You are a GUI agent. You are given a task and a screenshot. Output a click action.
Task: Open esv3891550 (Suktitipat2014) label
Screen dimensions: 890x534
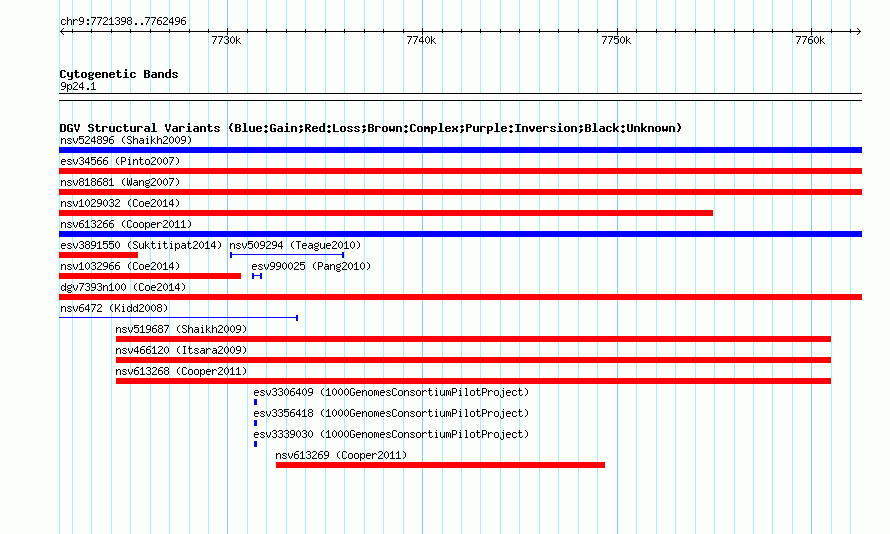(141, 245)
